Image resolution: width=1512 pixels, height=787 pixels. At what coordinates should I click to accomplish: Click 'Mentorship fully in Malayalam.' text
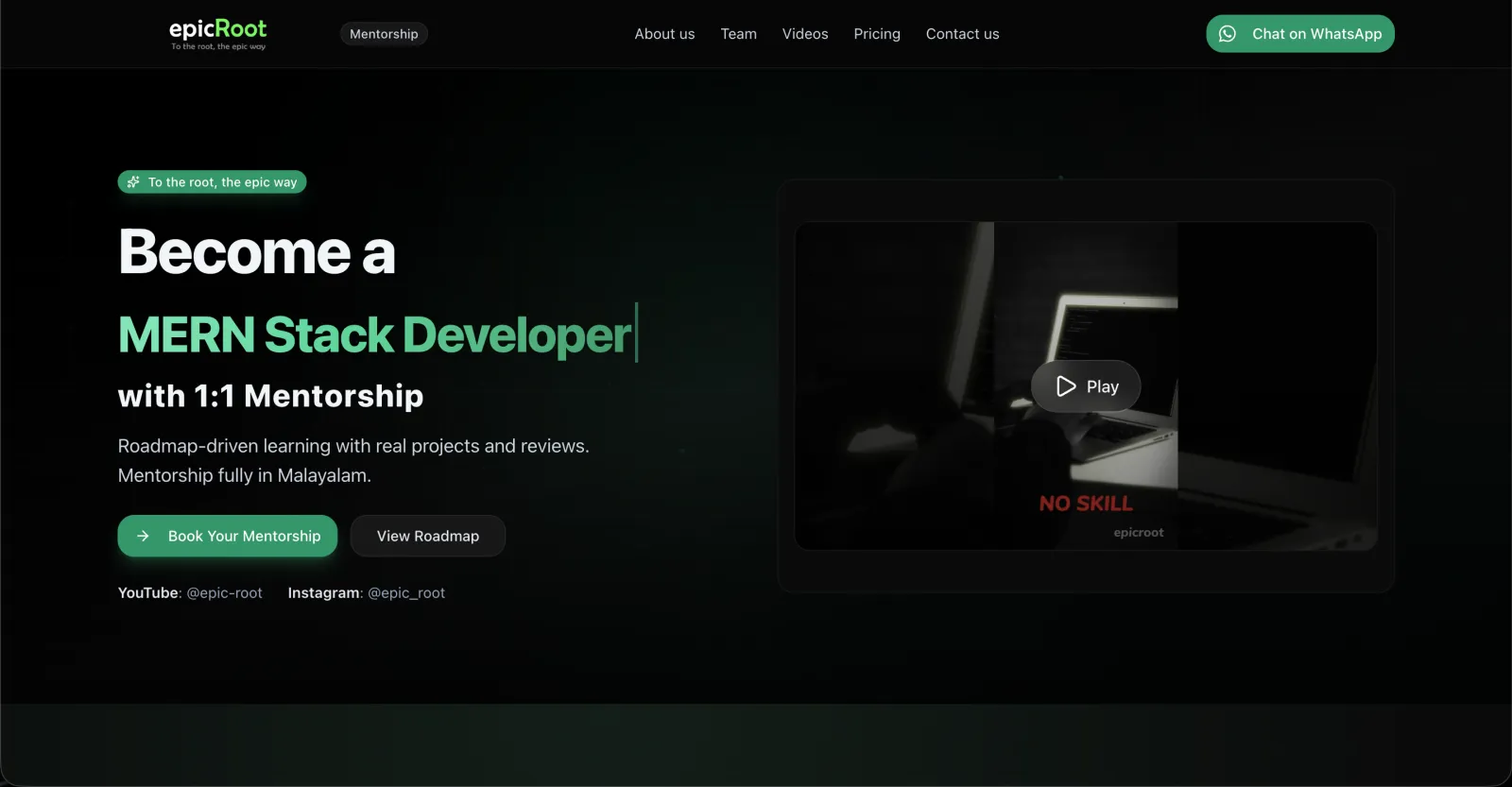(245, 475)
